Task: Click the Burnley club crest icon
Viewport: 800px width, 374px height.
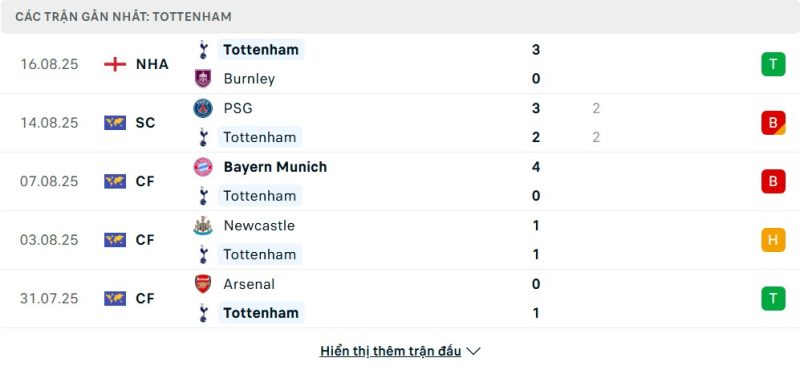Action: 203,79
